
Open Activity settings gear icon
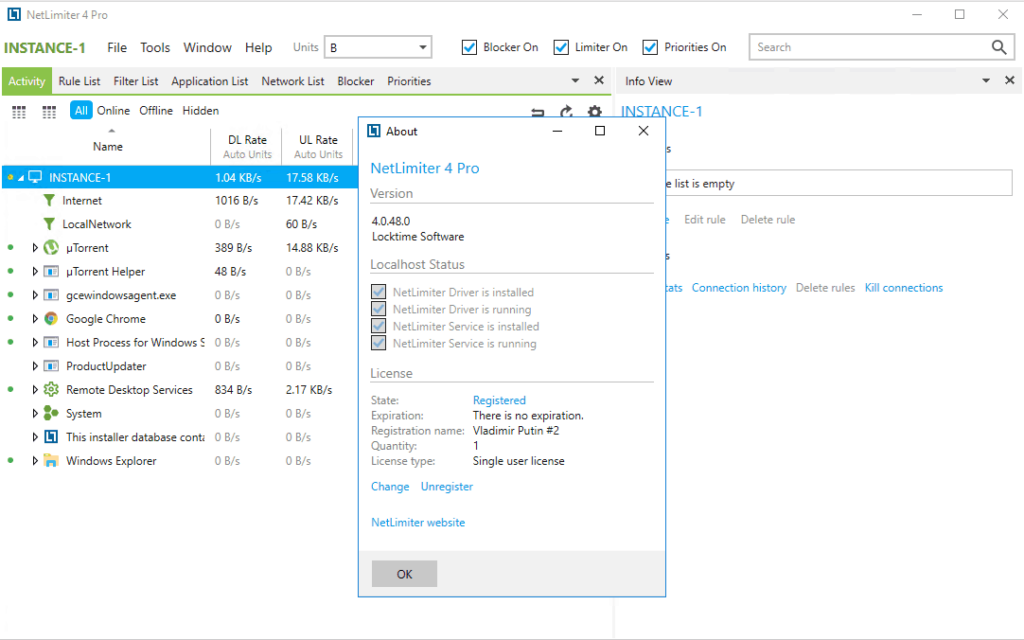click(594, 111)
